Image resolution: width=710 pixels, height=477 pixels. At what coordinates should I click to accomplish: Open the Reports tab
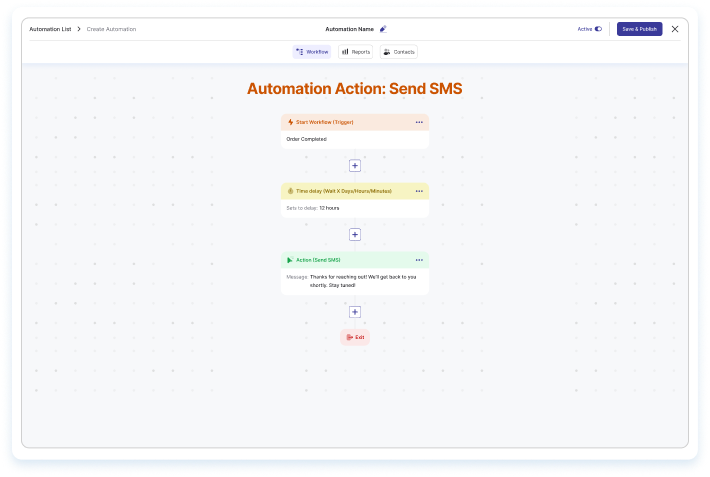point(355,52)
